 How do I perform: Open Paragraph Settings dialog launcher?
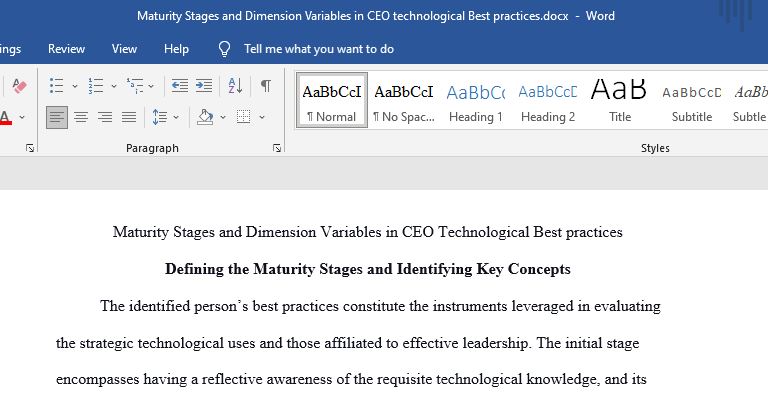(277, 148)
